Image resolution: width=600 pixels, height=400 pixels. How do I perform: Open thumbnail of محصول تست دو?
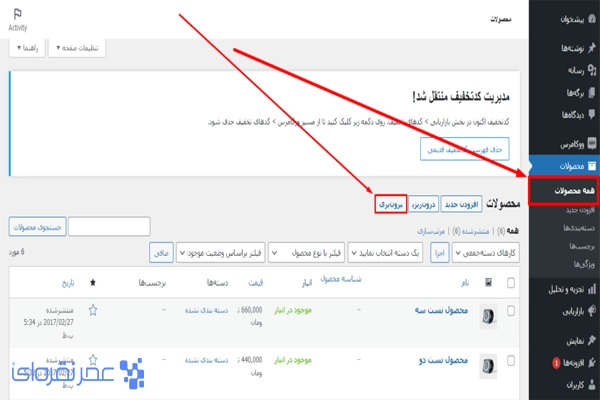(488, 366)
